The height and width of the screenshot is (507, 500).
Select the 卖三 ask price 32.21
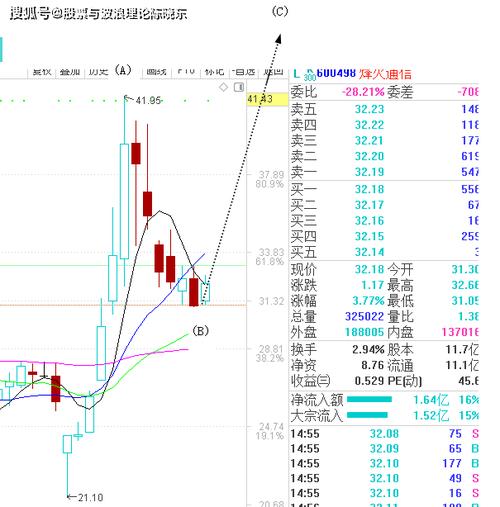pyautogui.click(x=369, y=141)
